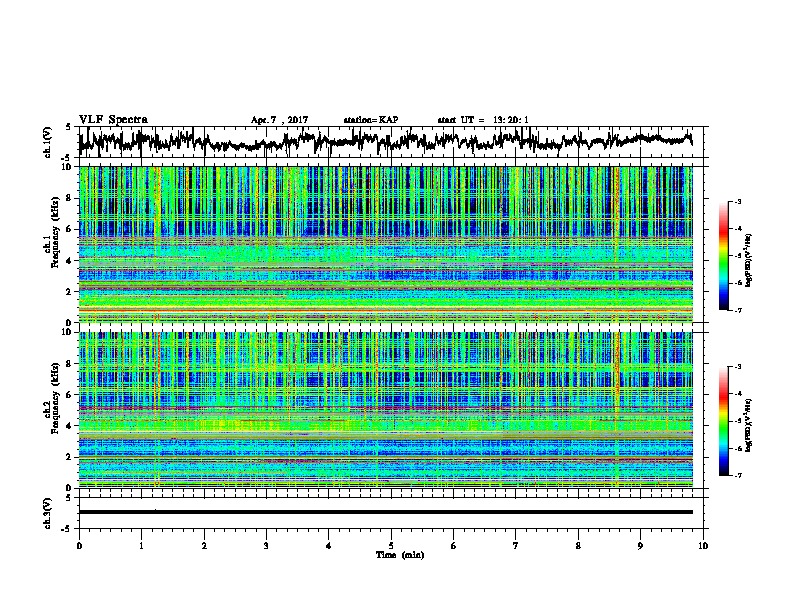This screenshot has width=792, height=612.
Task: Click the "2" kHz tick on ch.1 frequency axis
Action: [71, 292]
